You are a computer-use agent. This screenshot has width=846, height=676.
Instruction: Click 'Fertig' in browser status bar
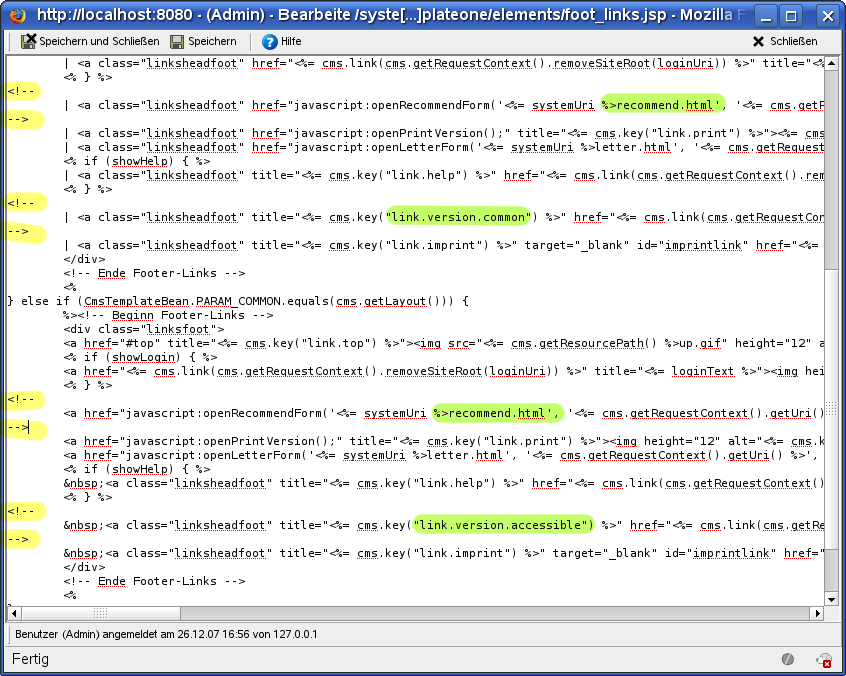[30, 659]
